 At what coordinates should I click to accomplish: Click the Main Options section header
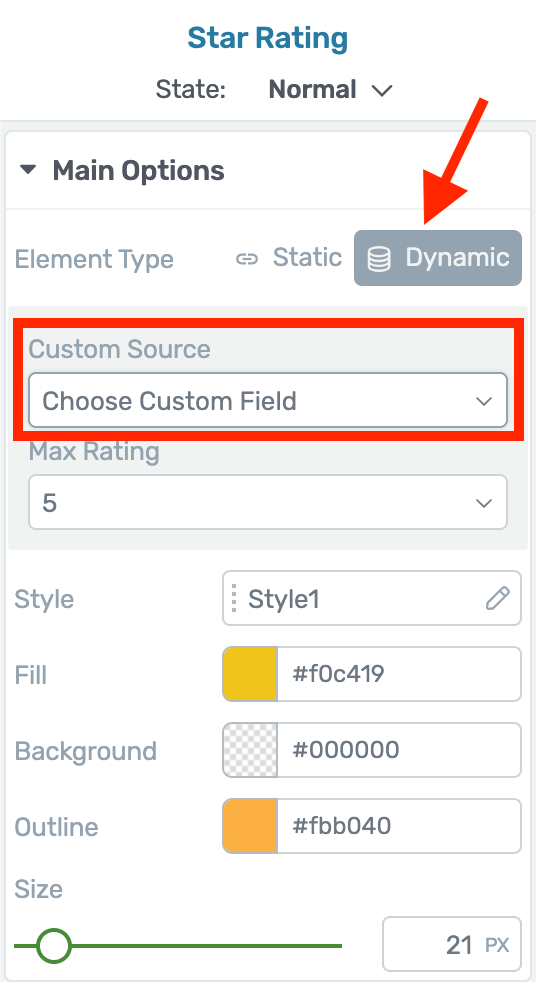click(x=138, y=170)
